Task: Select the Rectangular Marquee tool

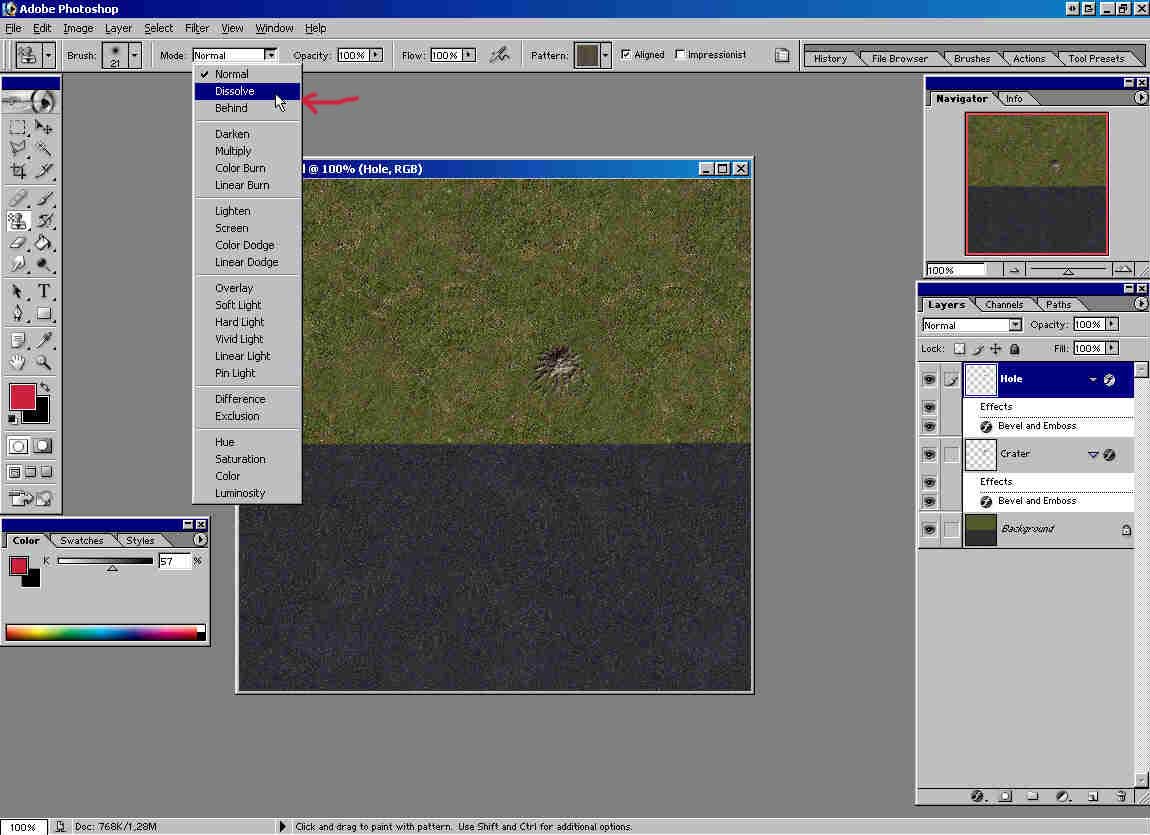Action: tap(18, 127)
